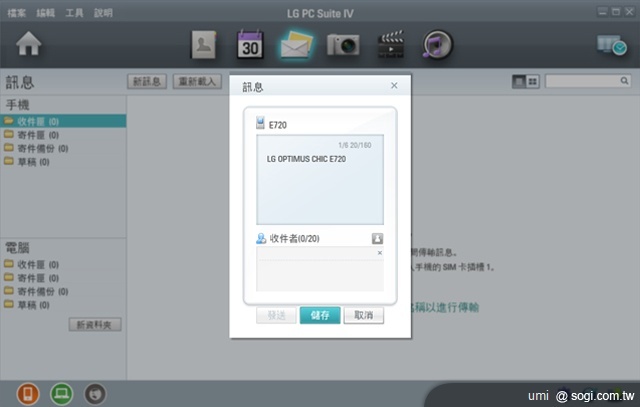Open the Videos clapperboard icon
640x407 pixels.
pos(391,44)
